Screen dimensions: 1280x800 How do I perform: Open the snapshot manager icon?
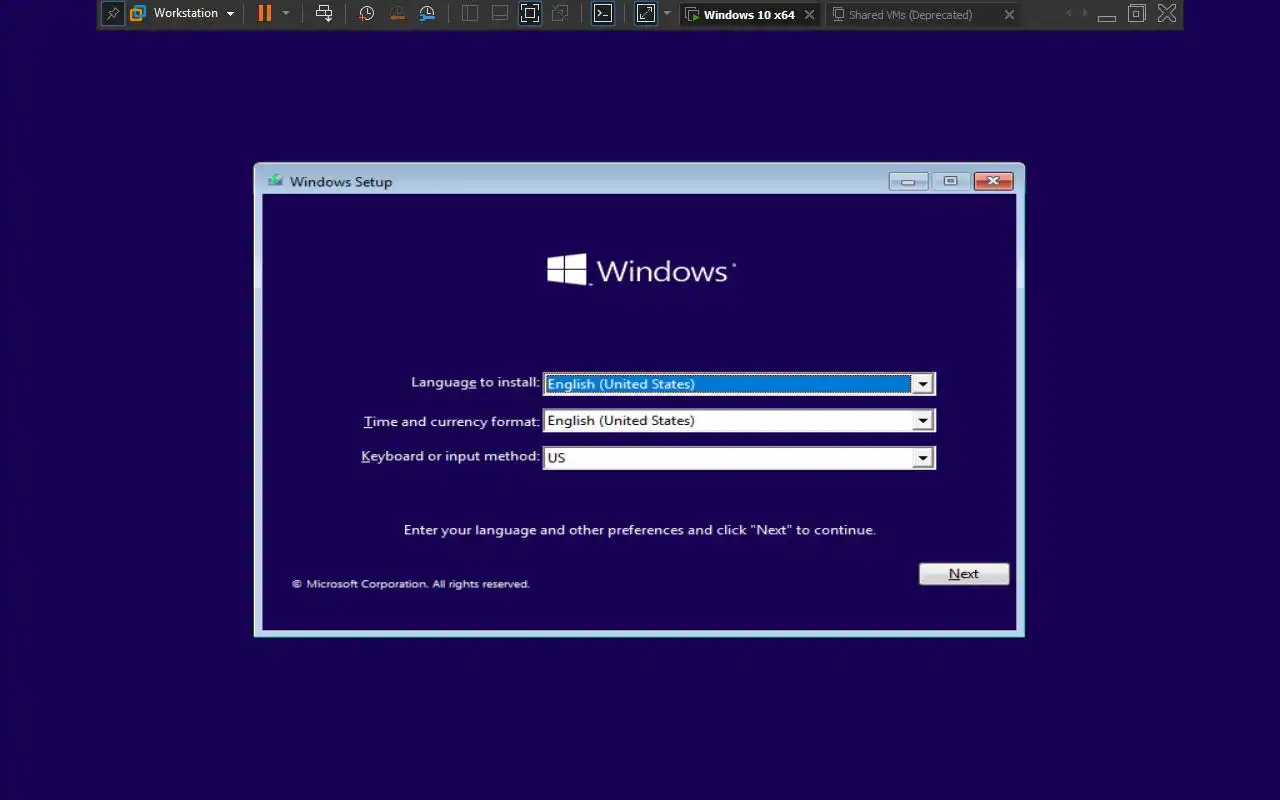coord(427,14)
